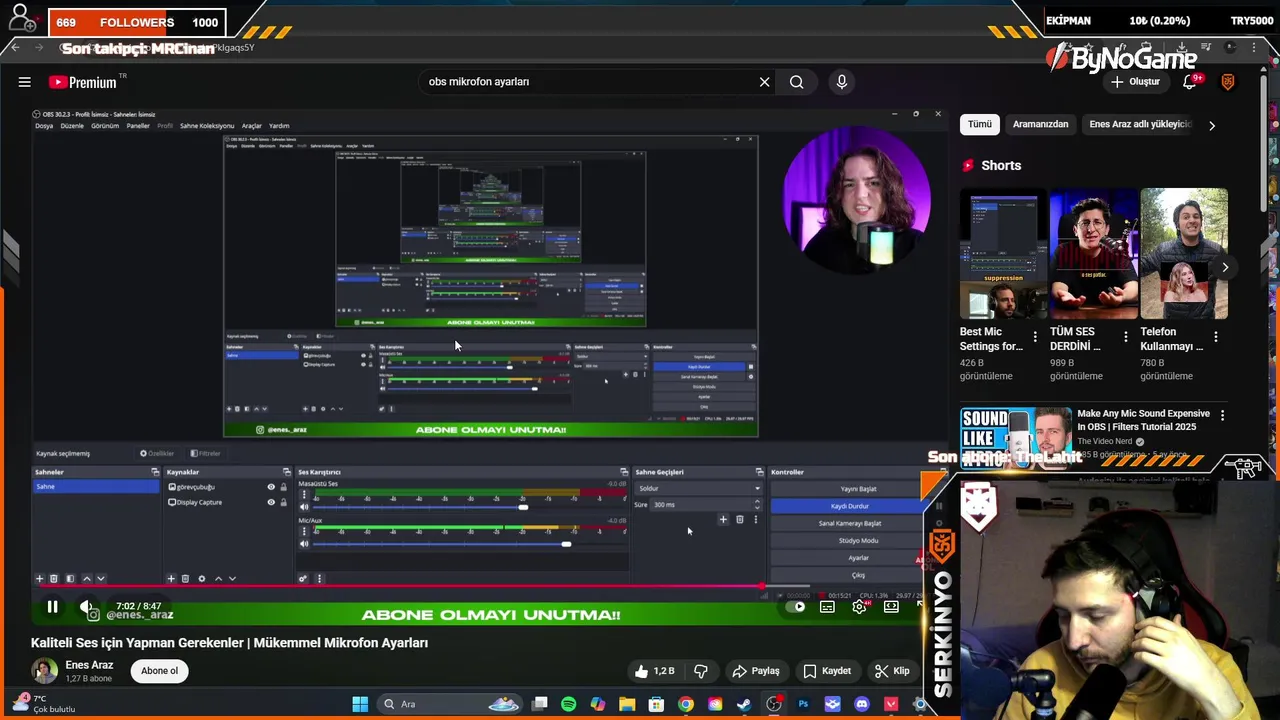The height and width of the screenshot is (720, 1280).
Task: Clear the search box with the X
Action: [764, 82]
